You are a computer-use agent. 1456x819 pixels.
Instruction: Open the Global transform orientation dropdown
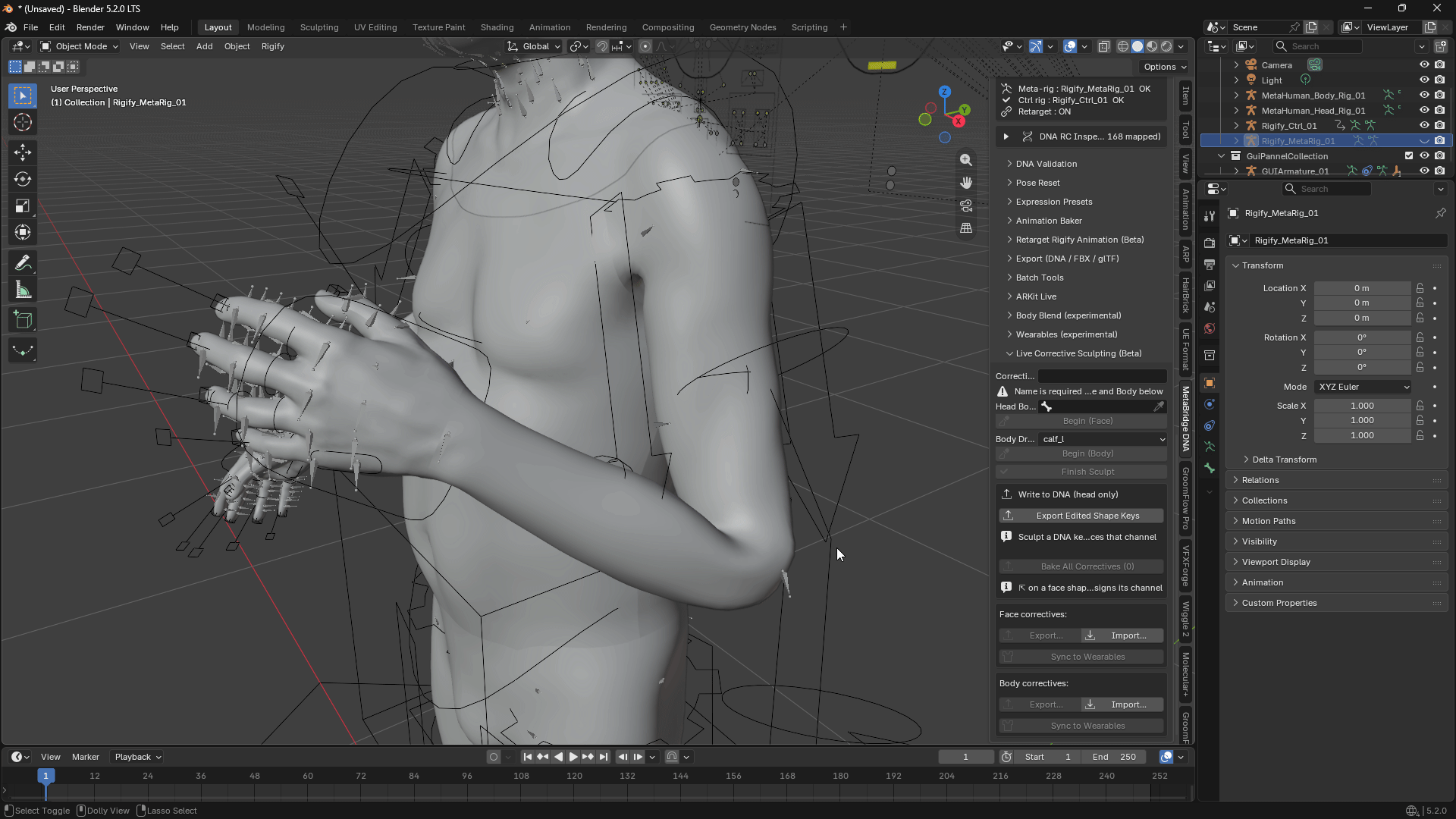click(x=534, y=46)
